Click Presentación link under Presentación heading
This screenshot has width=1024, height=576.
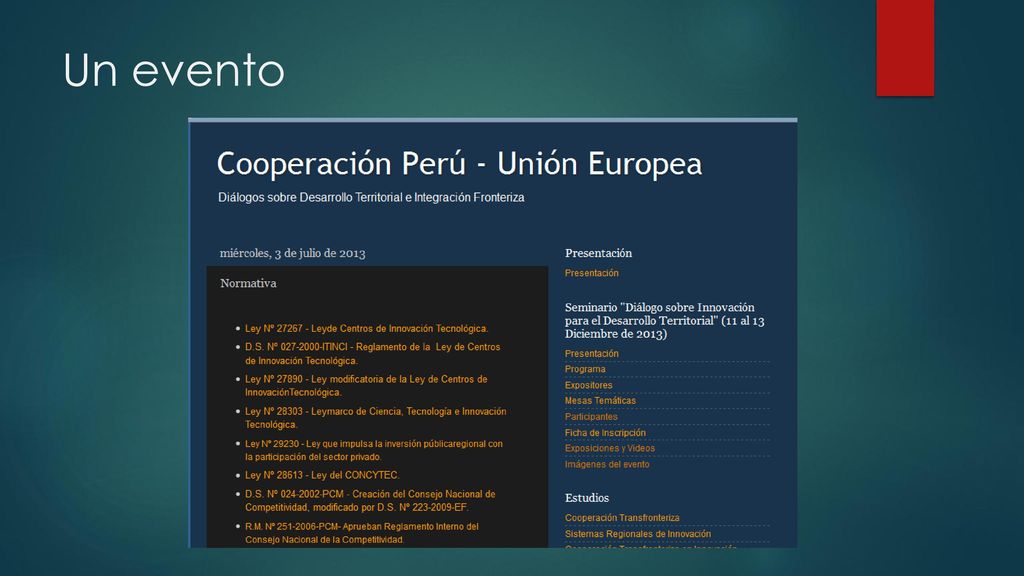tap(592, 273)
